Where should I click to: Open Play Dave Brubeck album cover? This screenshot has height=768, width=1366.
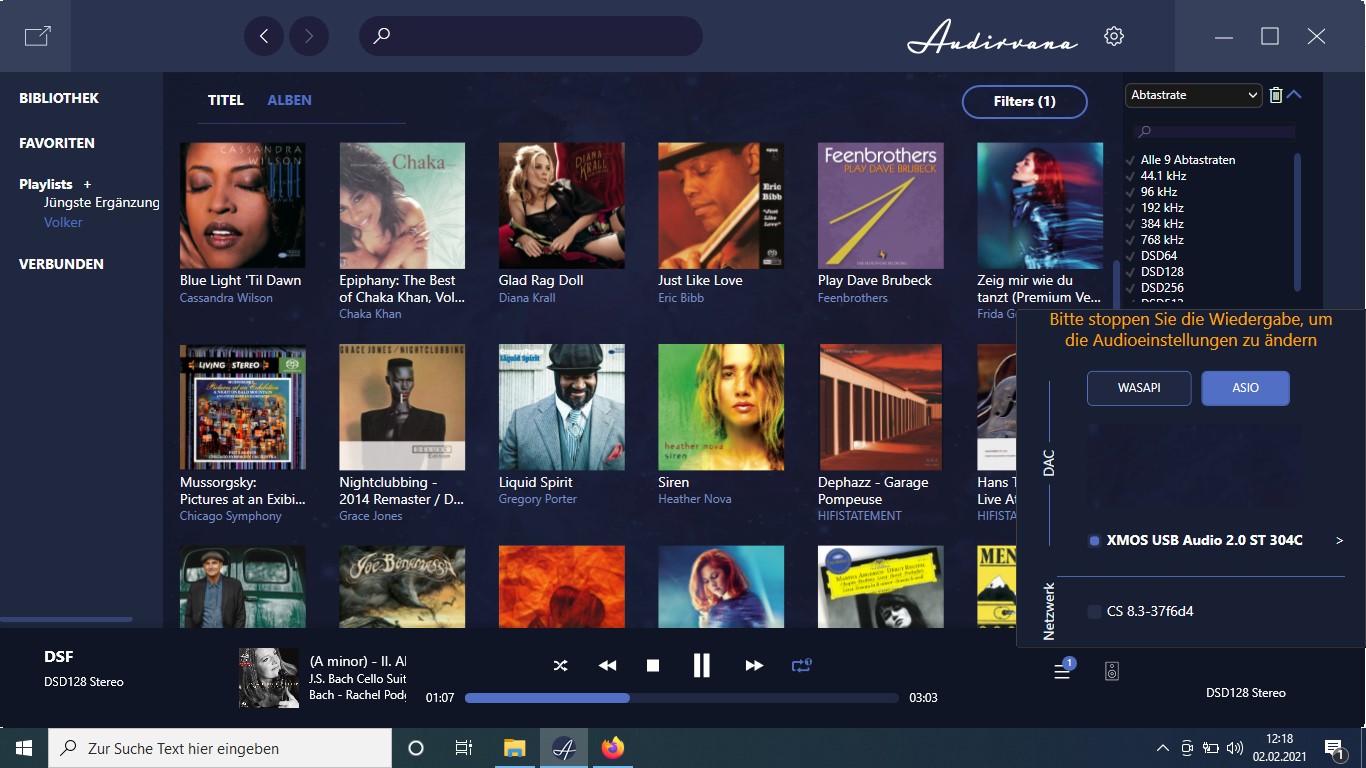coord(881,205)
